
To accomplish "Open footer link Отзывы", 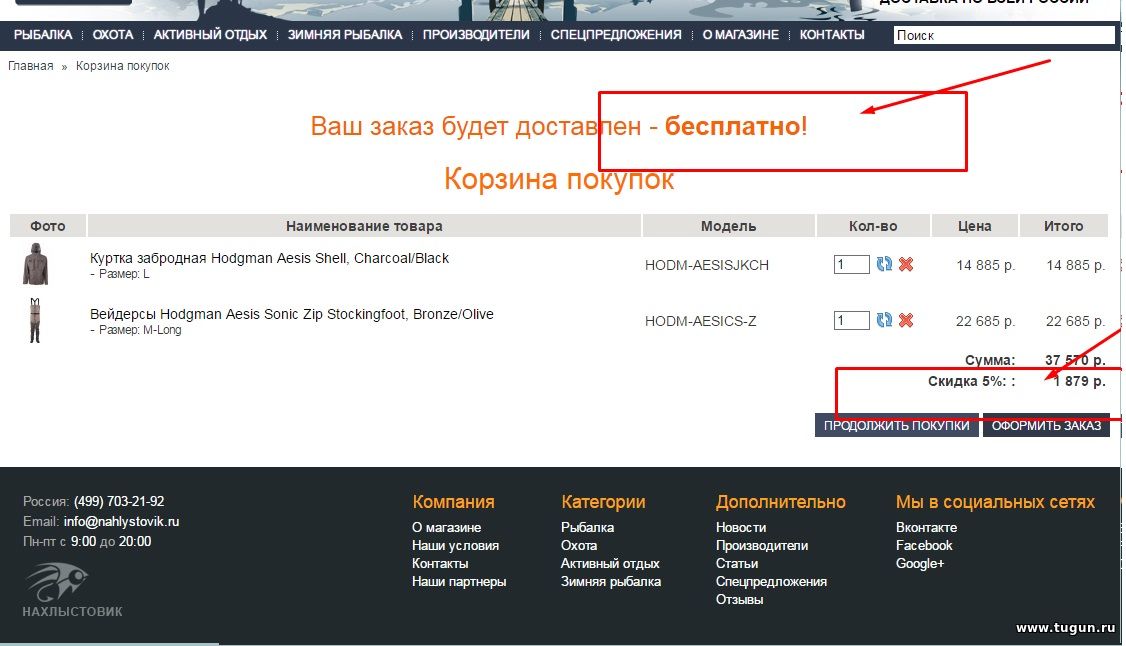I will [740, 599].
